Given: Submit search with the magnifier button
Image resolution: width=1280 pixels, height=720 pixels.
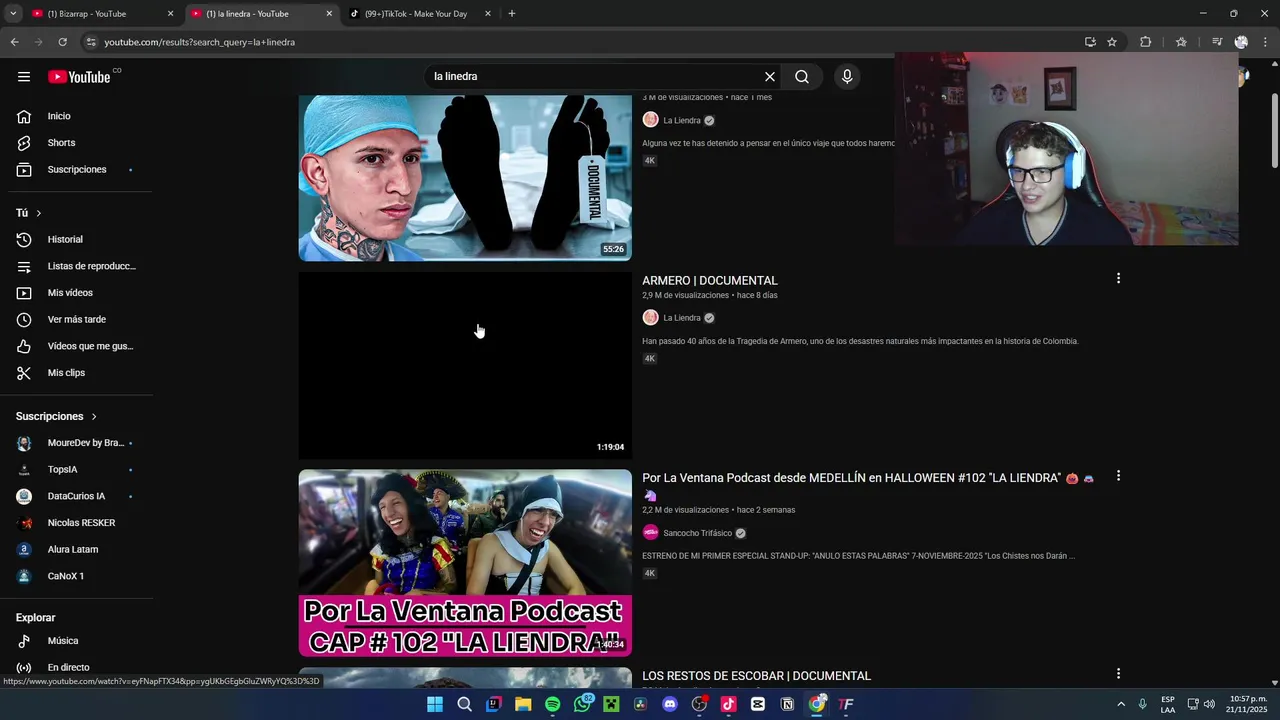Looking at the screenshot, I should (x=802, y=77).
